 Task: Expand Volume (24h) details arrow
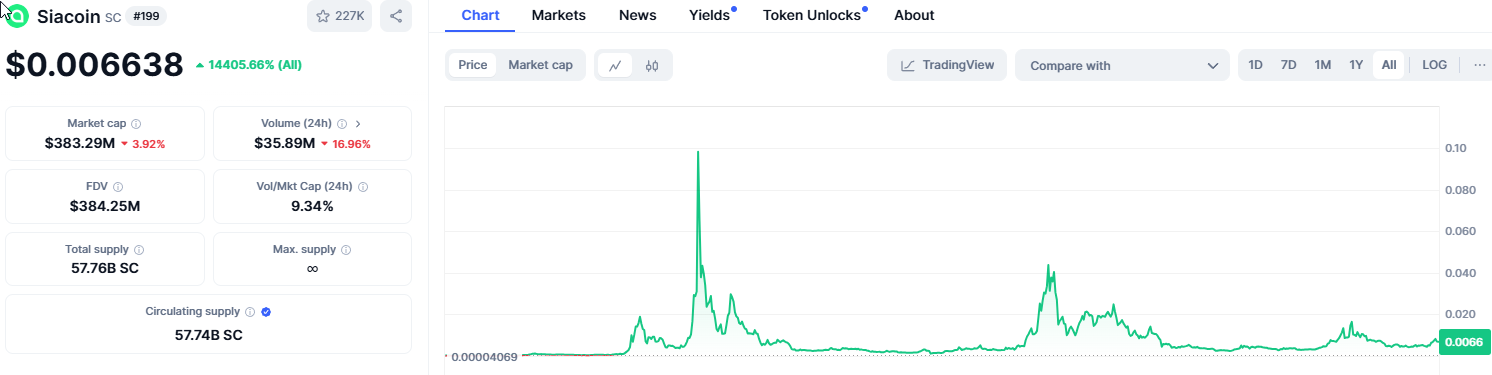pyautogui.click(x=358, y=124)
